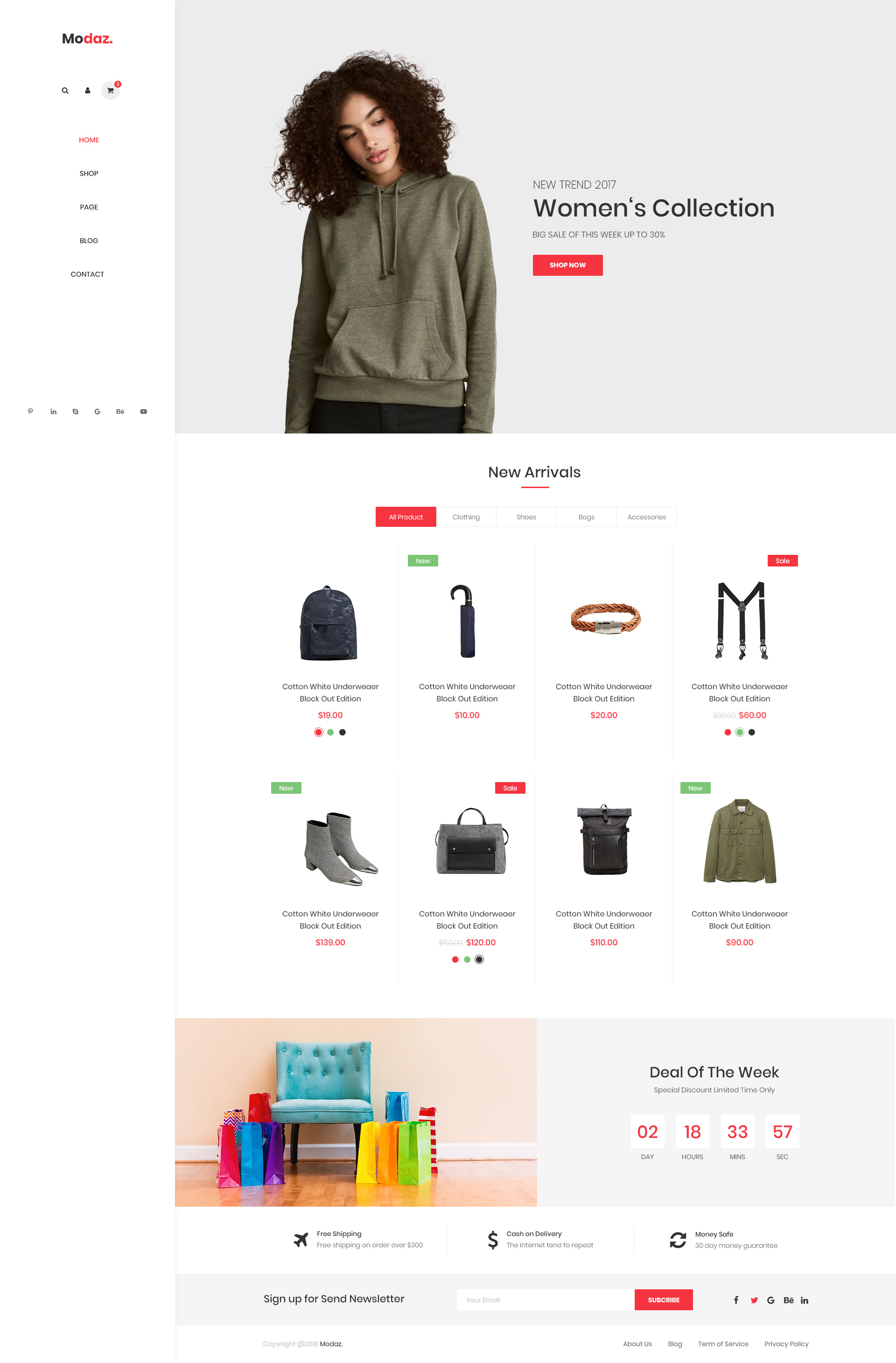Go to the CONTACT menu item
Viewport: 896px width, 1363px height.
coord(88,274)
